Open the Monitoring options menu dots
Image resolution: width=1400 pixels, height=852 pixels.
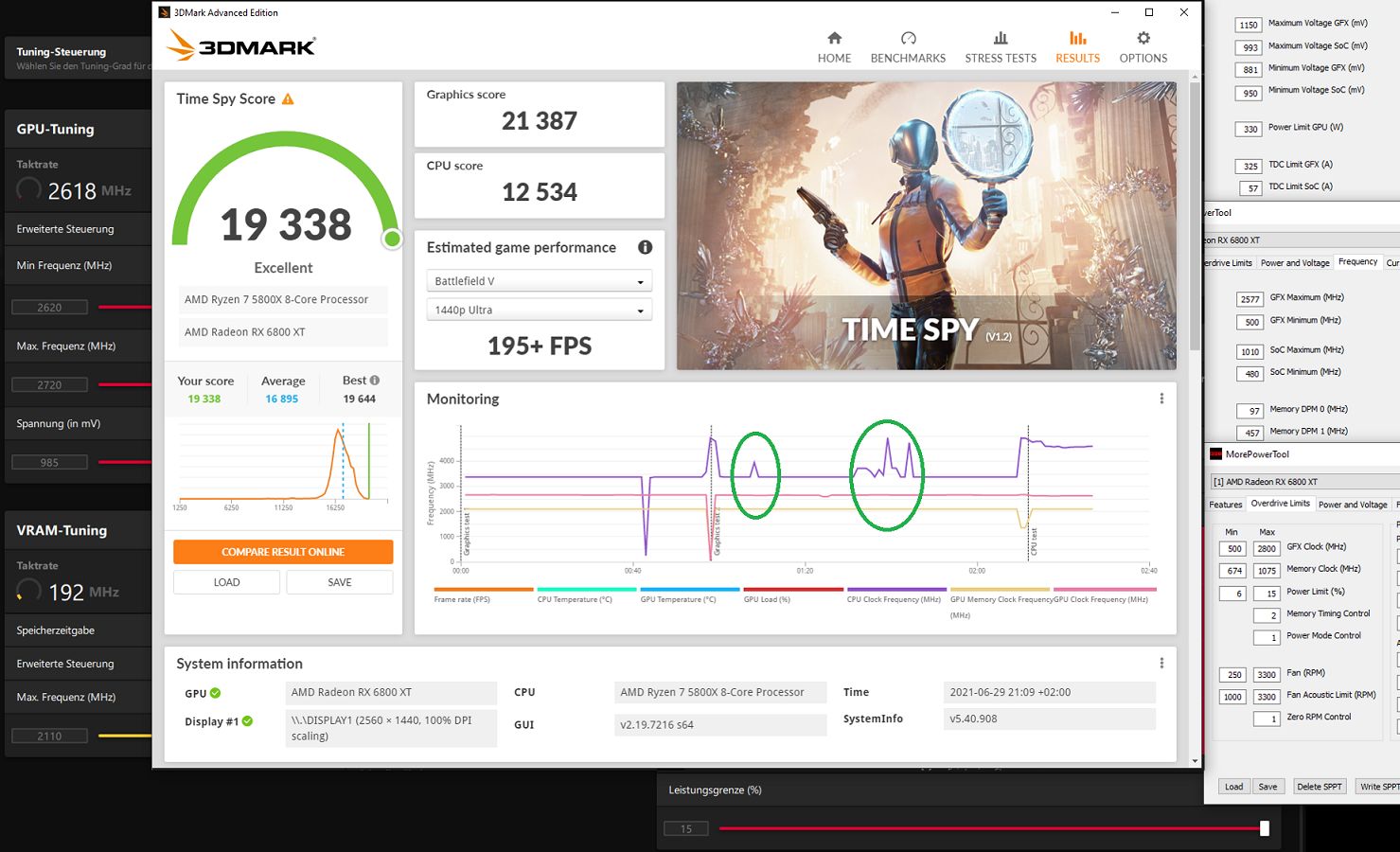[1161, 399]
